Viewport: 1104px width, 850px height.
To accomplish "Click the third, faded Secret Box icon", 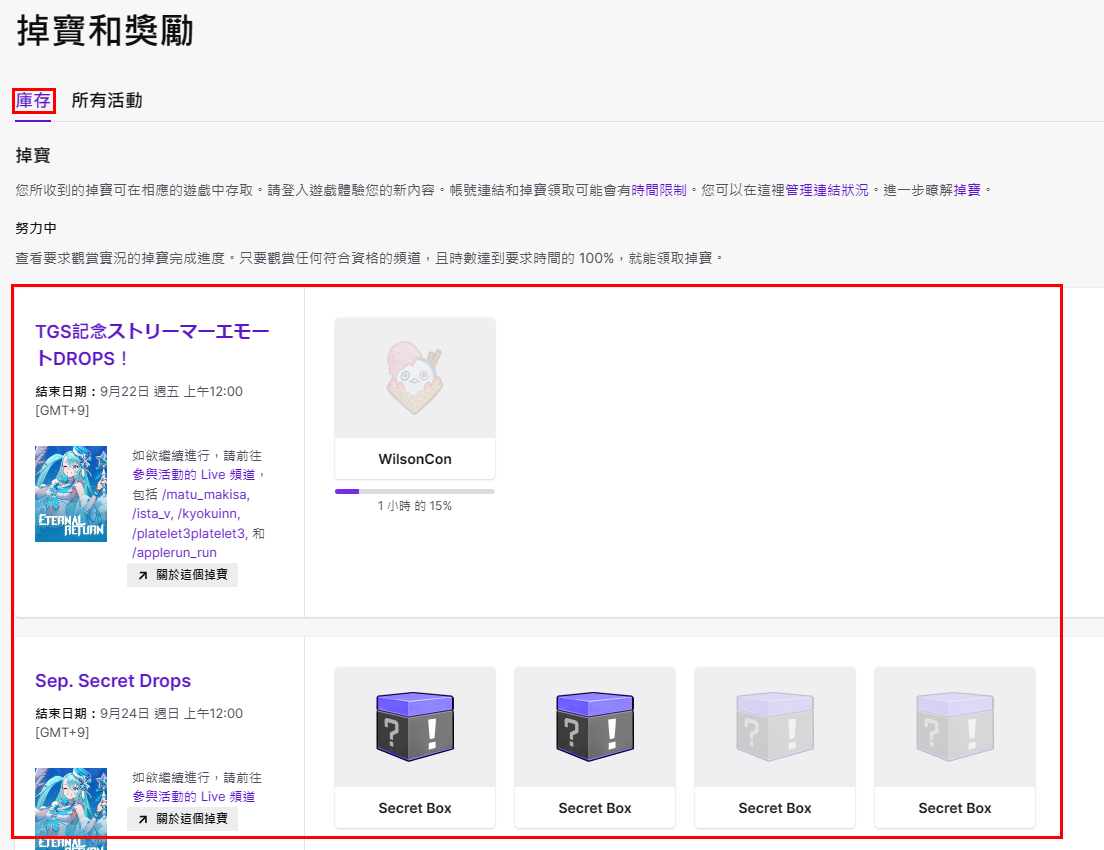I will 774,727.
